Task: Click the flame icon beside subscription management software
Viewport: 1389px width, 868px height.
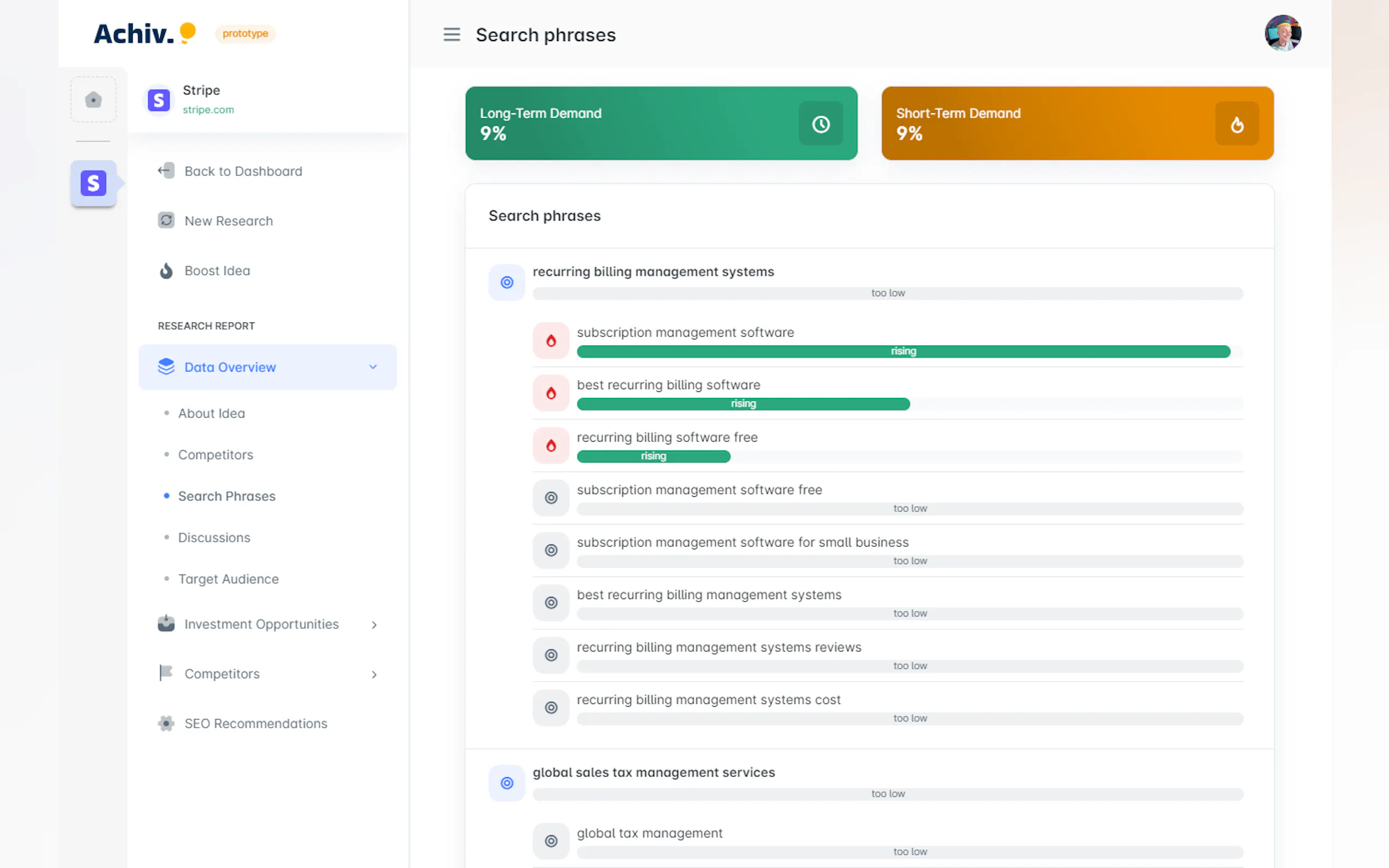Action: [x=551, y=341]
